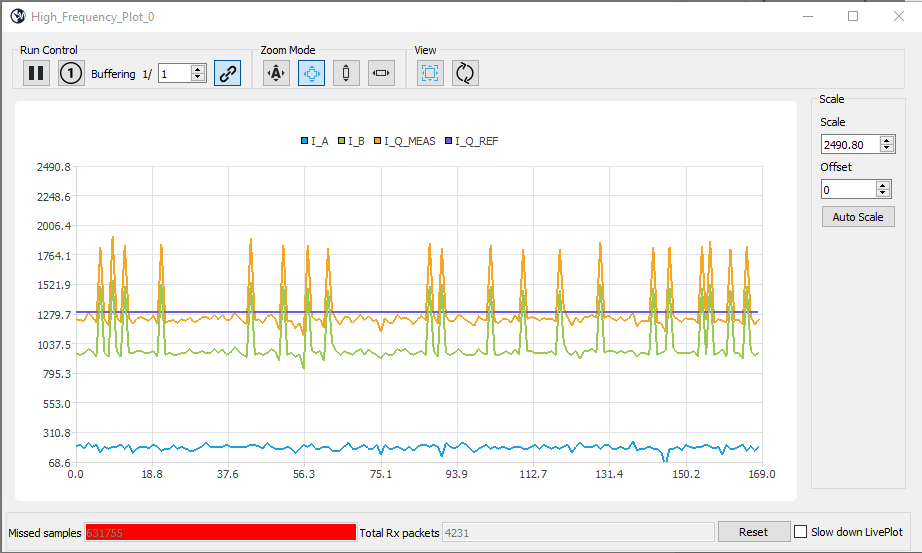The width and height of the screenshot is (922, 553).
Task: Increase the Offset with up arrow
Action: (x=883, y=185)
